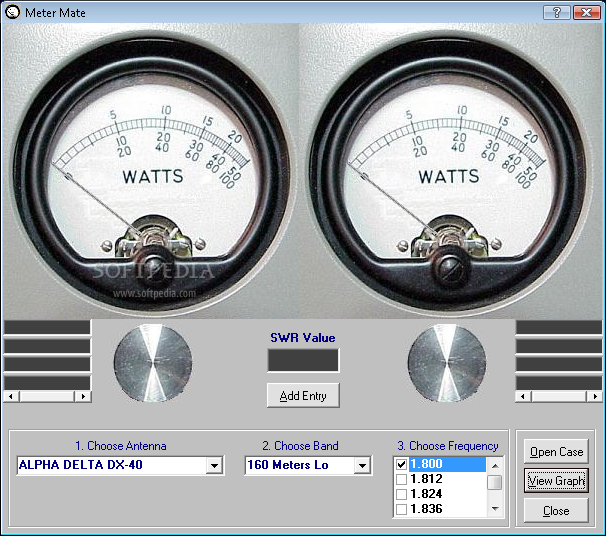Open the Choose Band dropdown
The image size is (606, 536).
click(363, 465)
